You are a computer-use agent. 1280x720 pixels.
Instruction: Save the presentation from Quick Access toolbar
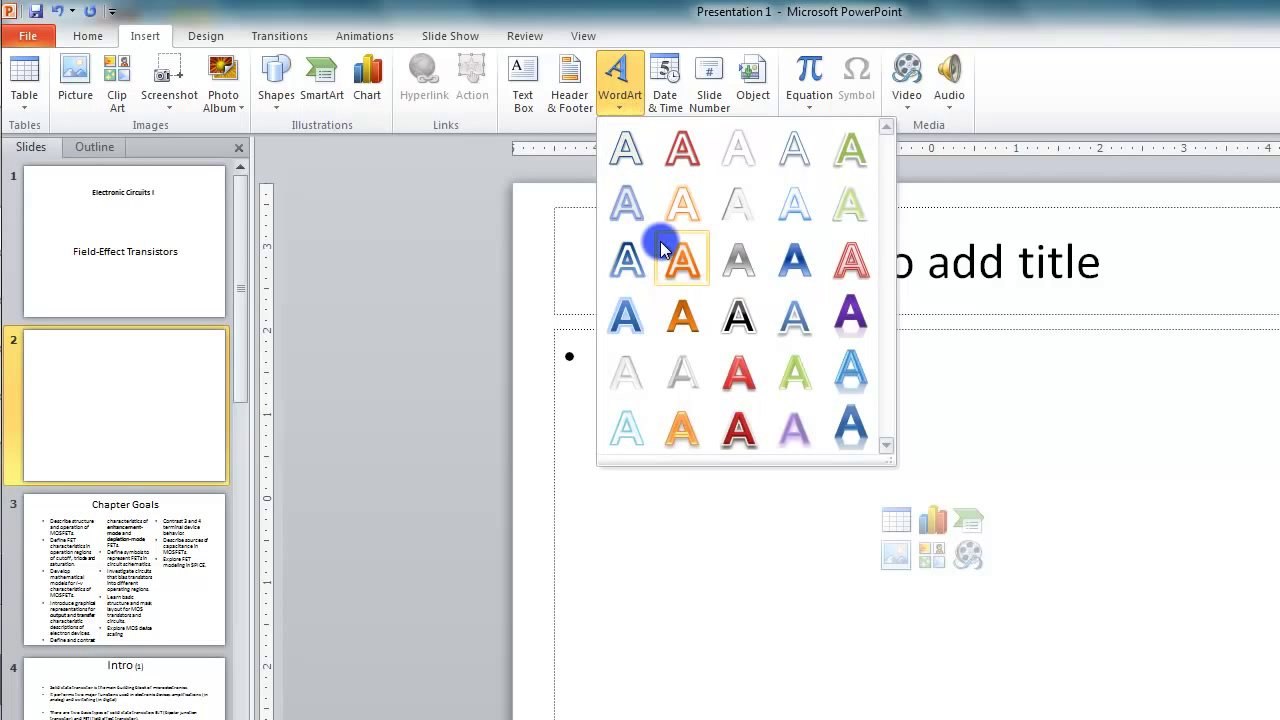coord(36,11)
